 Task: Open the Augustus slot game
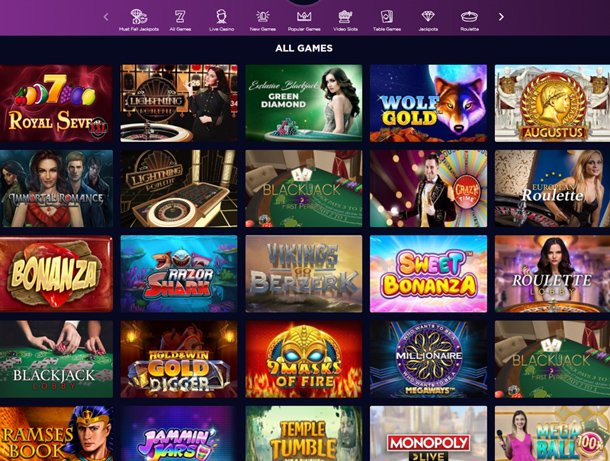tap(552, 103)
